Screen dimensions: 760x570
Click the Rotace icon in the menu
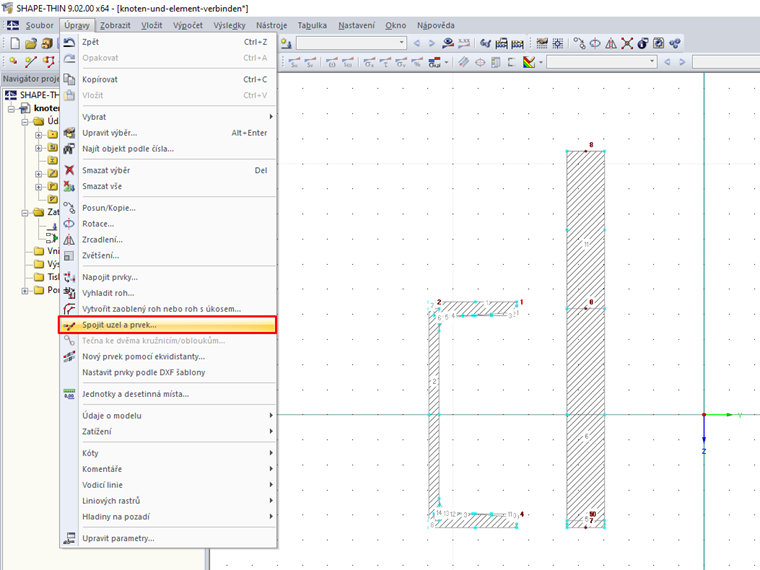69,224
